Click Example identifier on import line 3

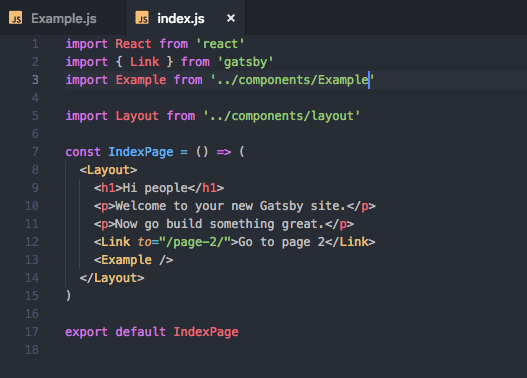(141, 80)
